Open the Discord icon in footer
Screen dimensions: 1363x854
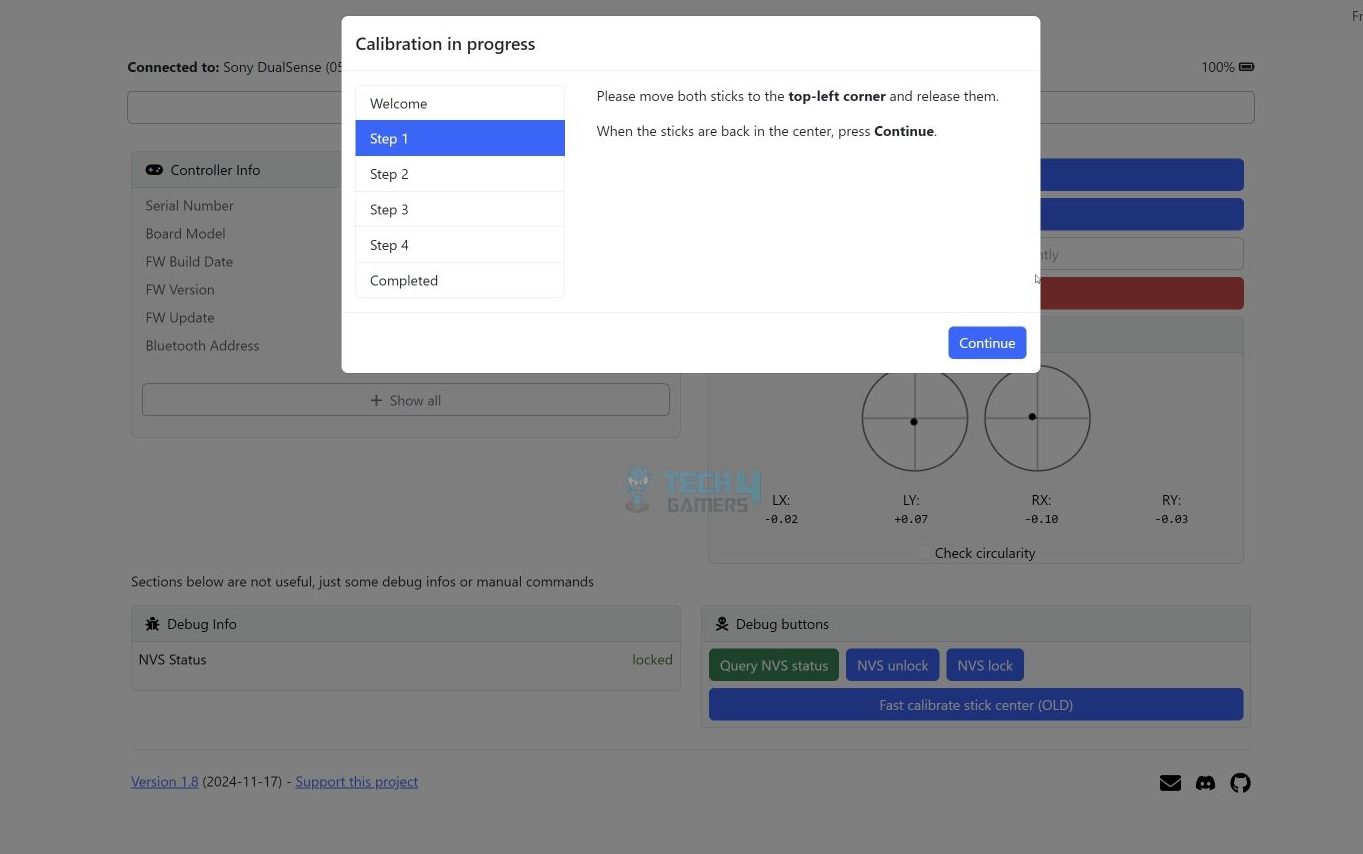click(x=1205, y=783)
